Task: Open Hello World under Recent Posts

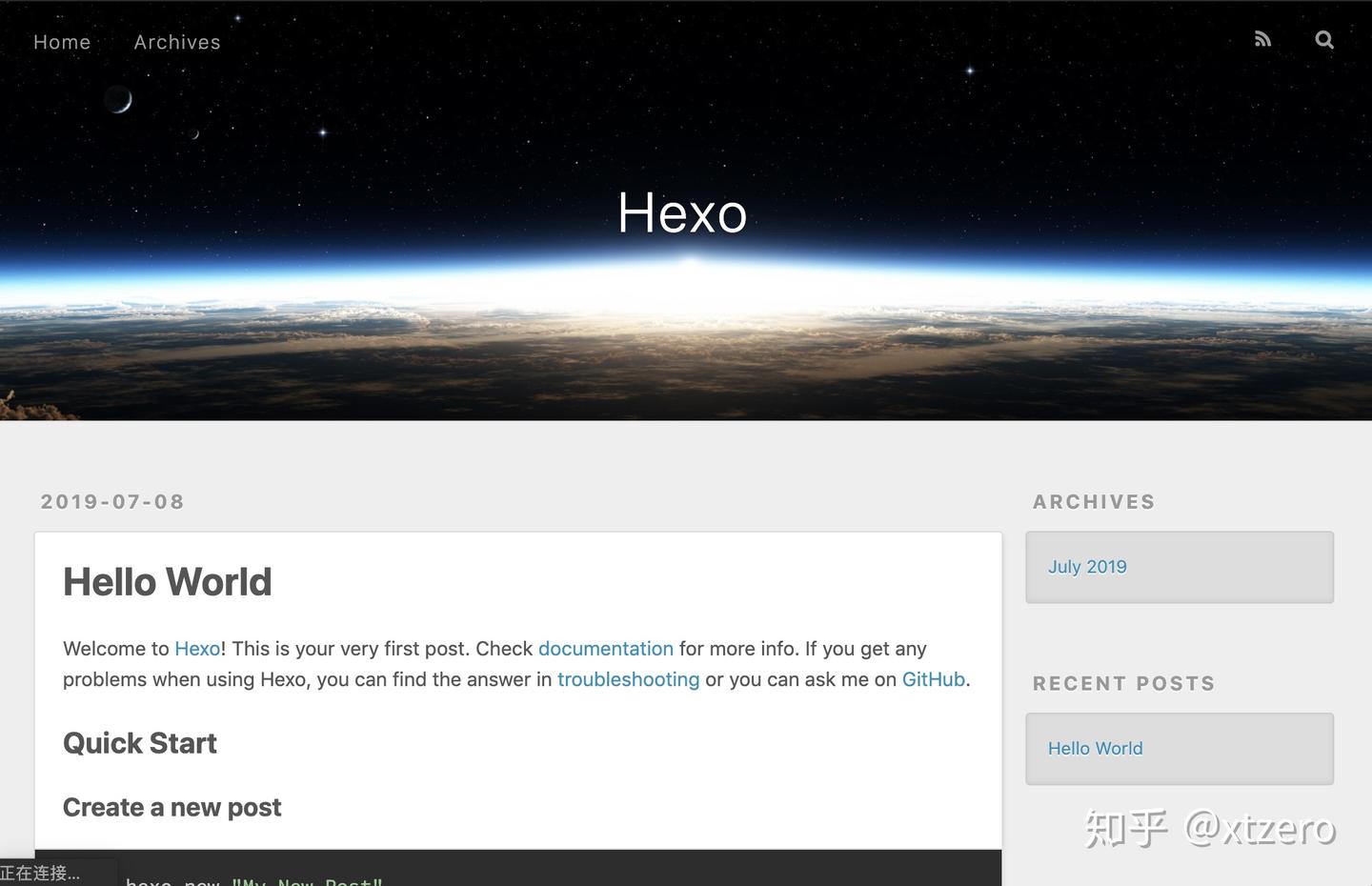Action: (x=1096, y=749)
